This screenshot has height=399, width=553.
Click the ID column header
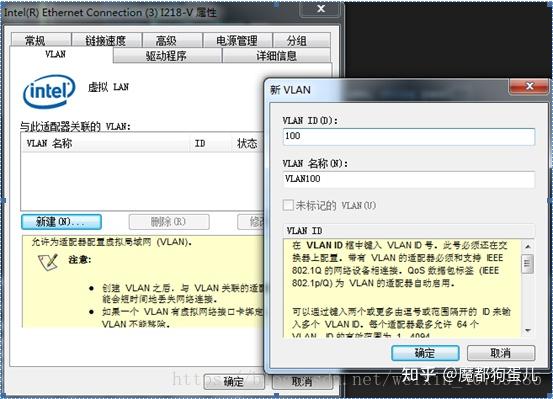[x=211, y=143]
